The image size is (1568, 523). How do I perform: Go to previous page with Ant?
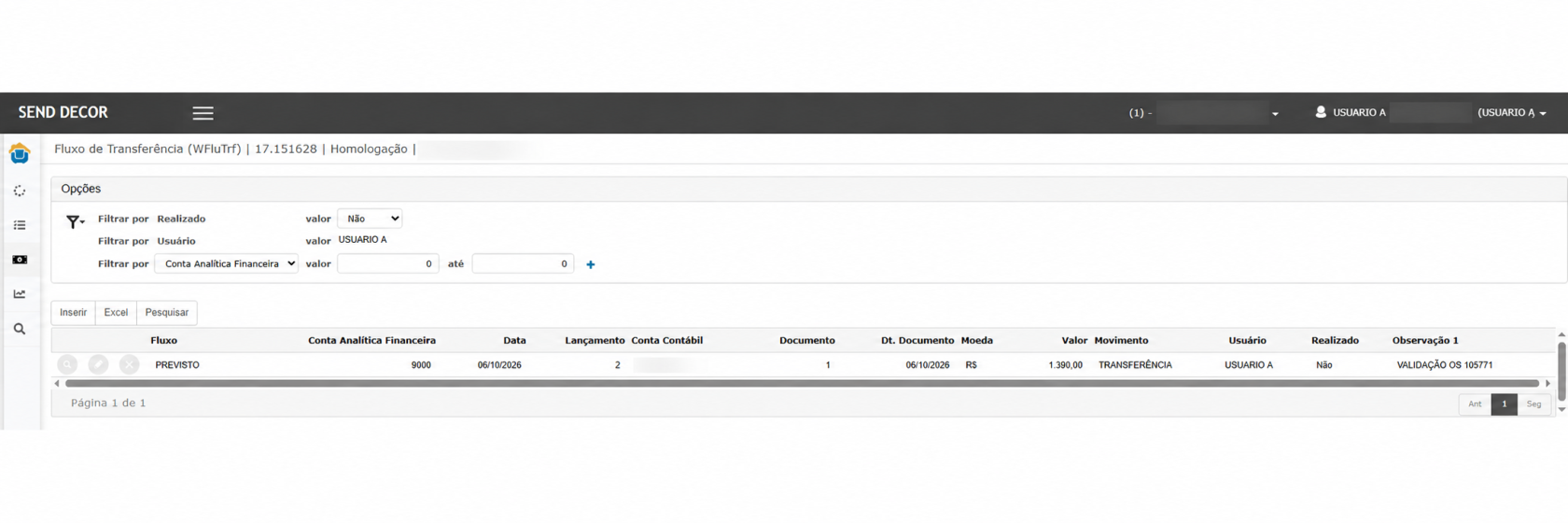(x=1475, y=404)
